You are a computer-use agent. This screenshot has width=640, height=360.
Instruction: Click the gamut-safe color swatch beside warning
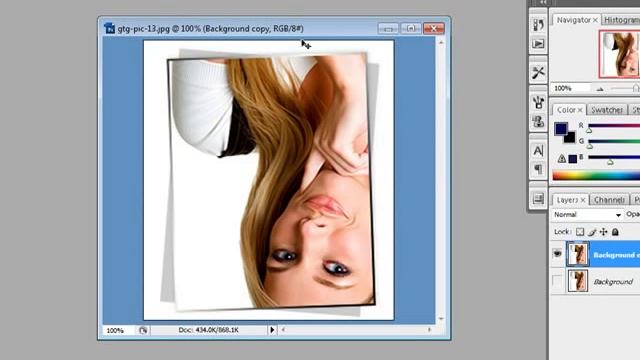point(573,159)
